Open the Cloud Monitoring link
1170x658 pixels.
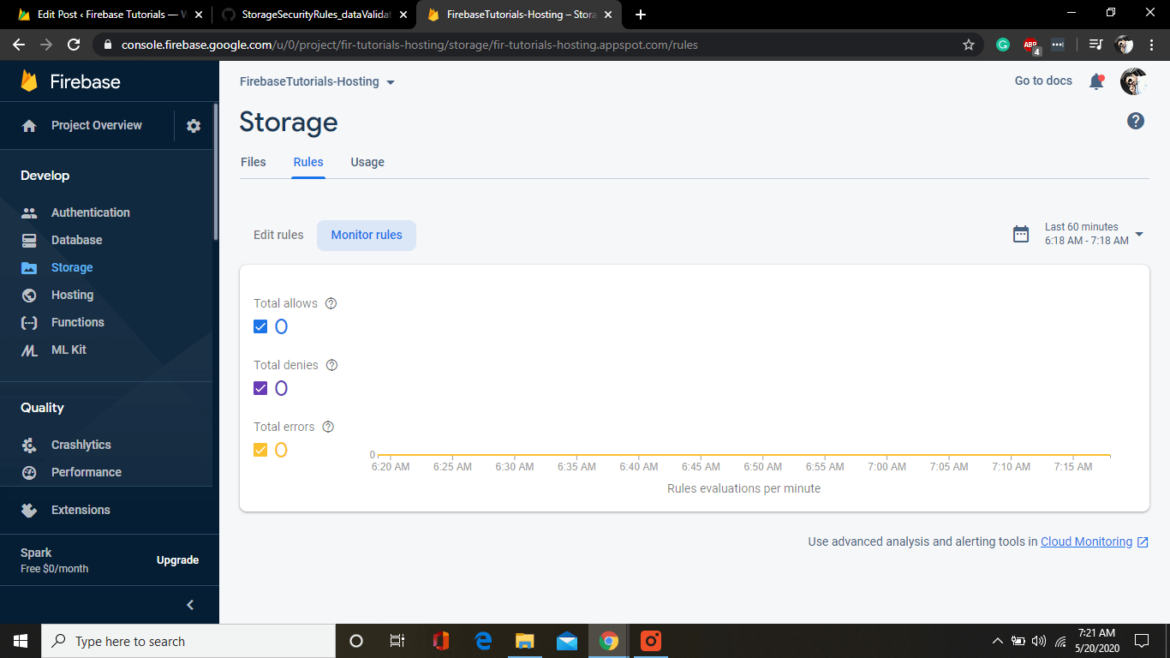click(x=1086, y=541)
